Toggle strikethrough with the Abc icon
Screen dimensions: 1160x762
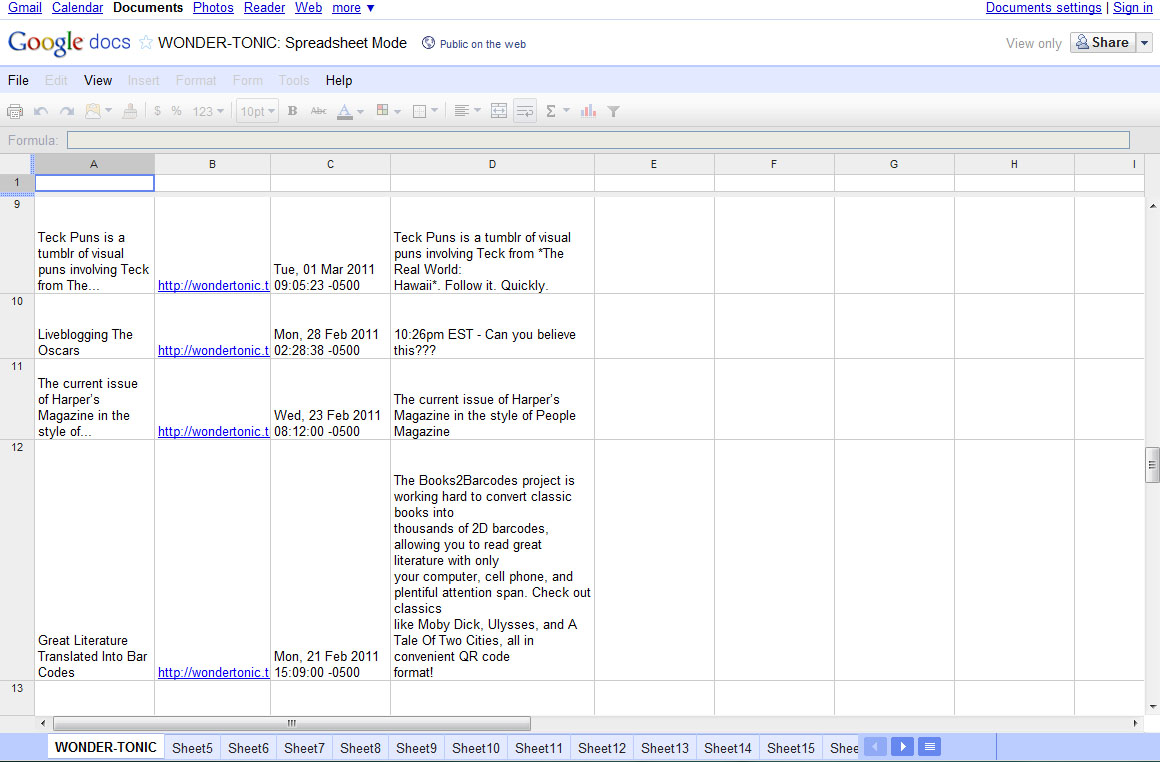click(x=318, y=111)
